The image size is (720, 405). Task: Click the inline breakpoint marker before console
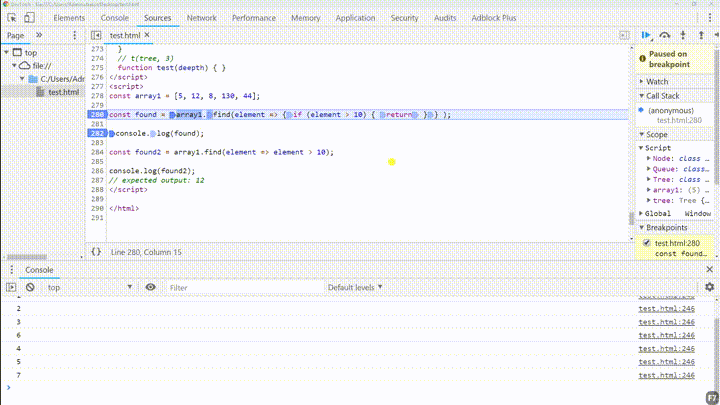pos(112,134)
